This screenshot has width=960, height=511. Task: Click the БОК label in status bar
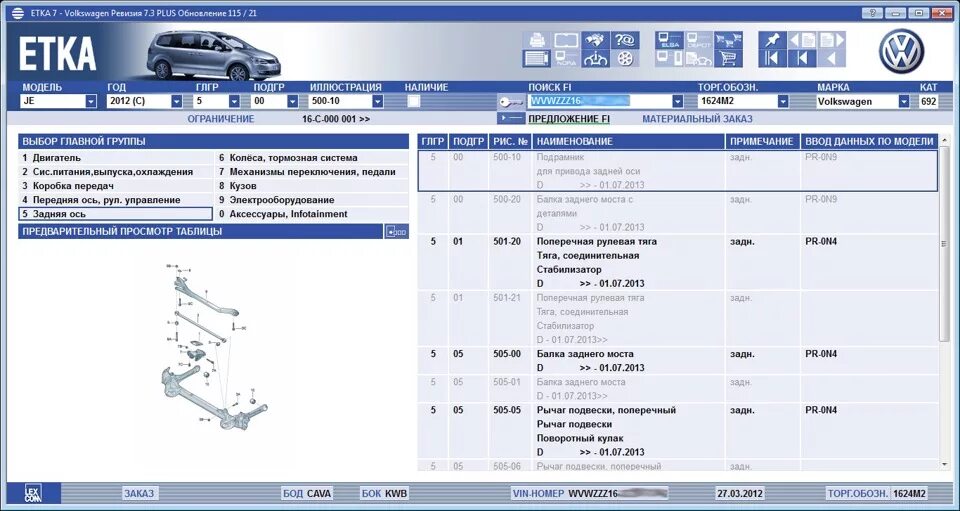pos(372,493)
